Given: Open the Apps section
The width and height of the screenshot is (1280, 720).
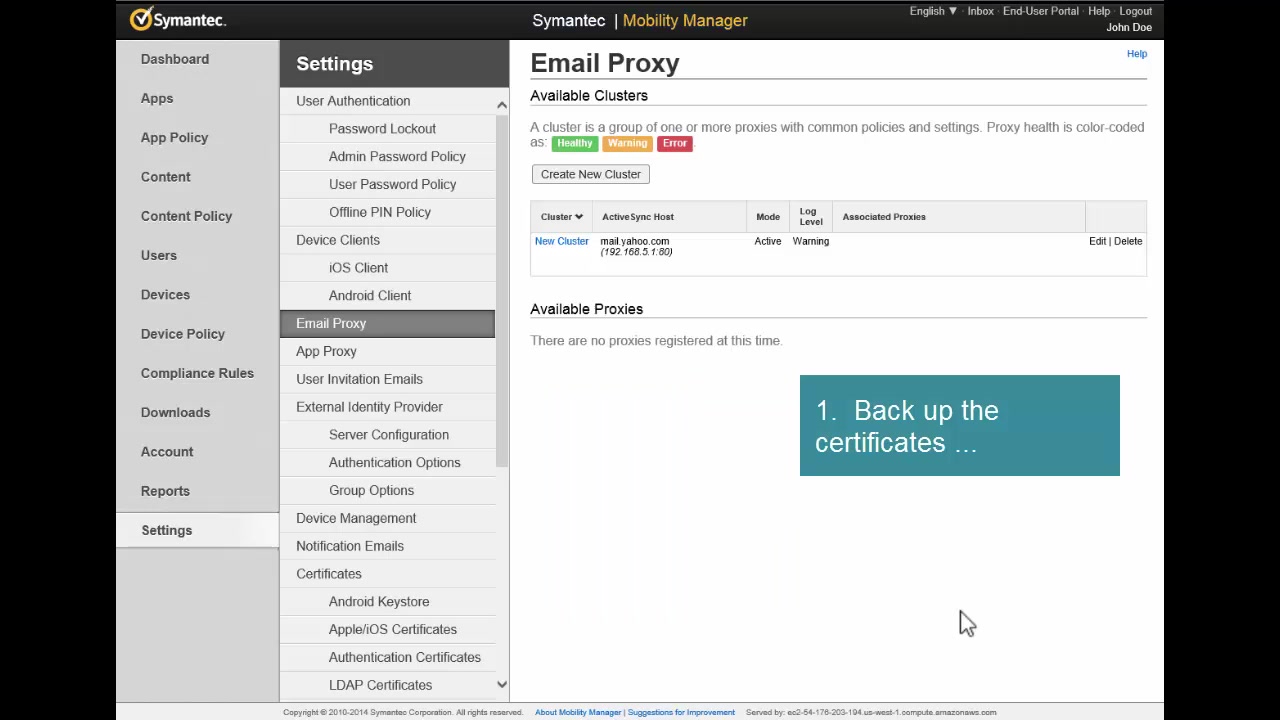Looking at the screenshot, I should pos(157,98).
